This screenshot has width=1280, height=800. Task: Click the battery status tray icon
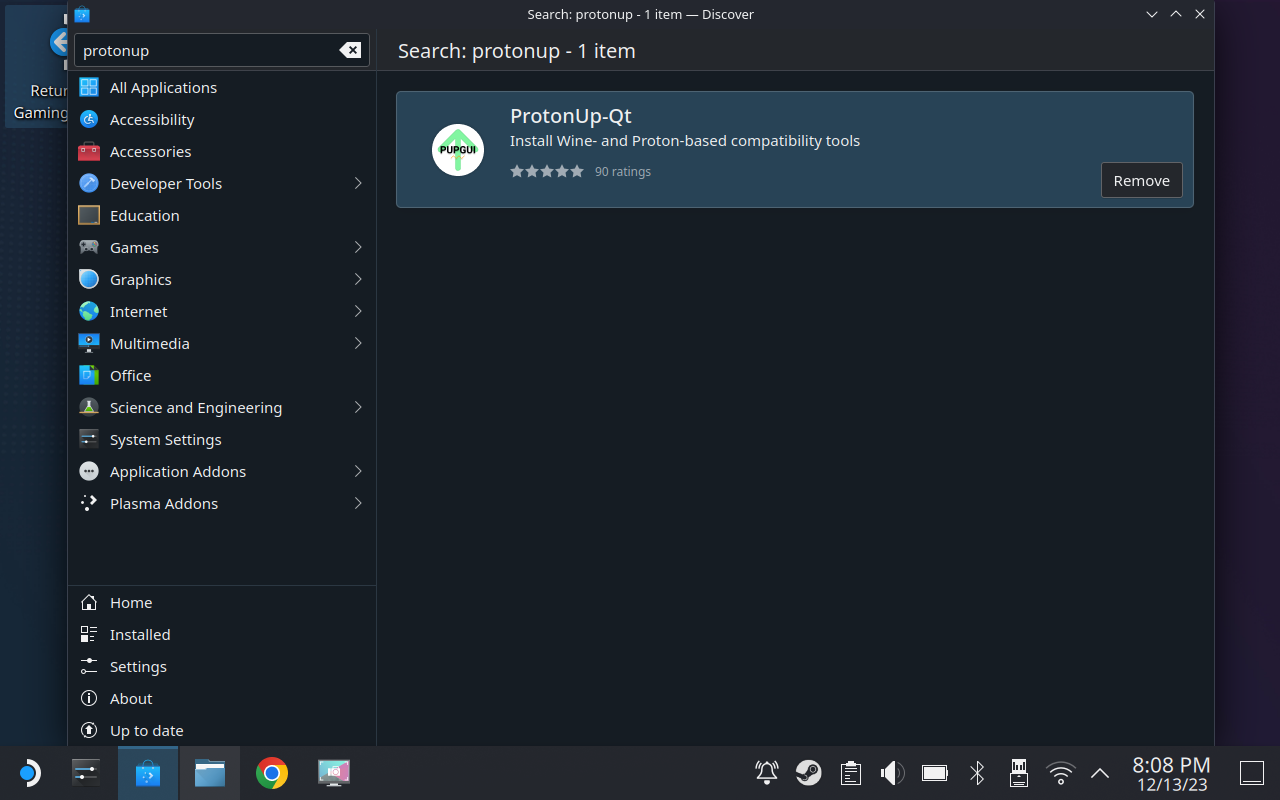(x=935, y=773)
